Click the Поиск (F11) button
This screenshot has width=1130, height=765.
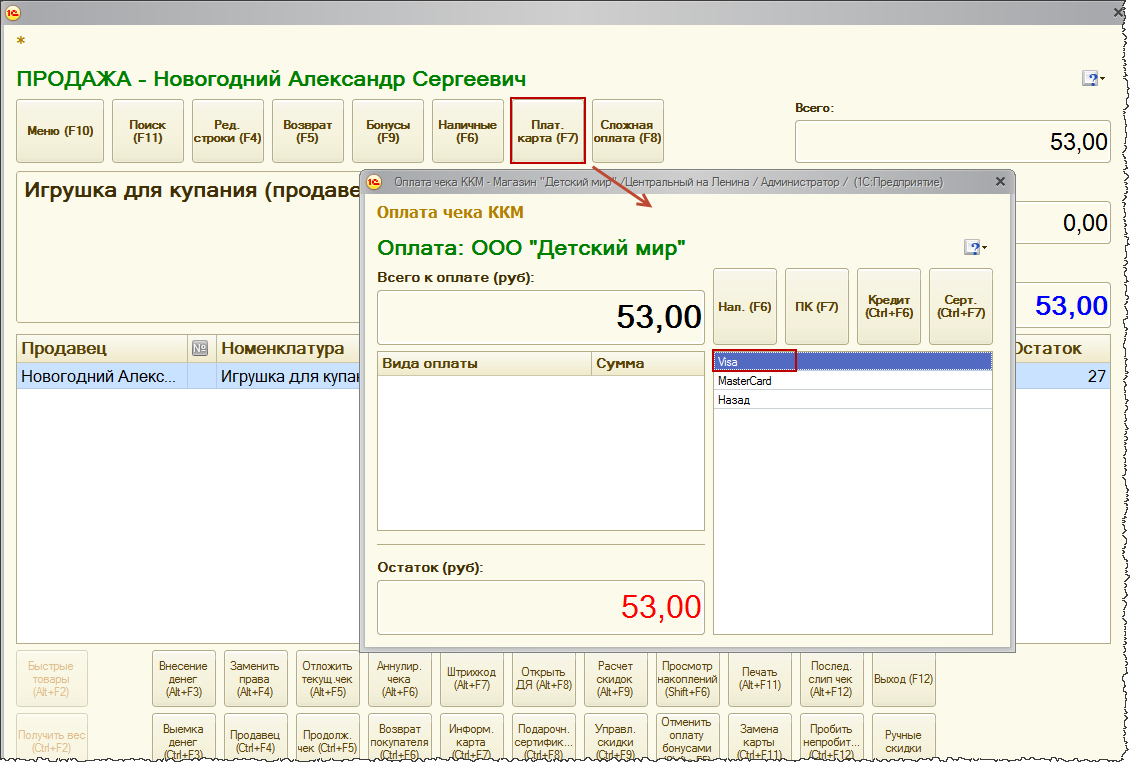tap(148, 131)
